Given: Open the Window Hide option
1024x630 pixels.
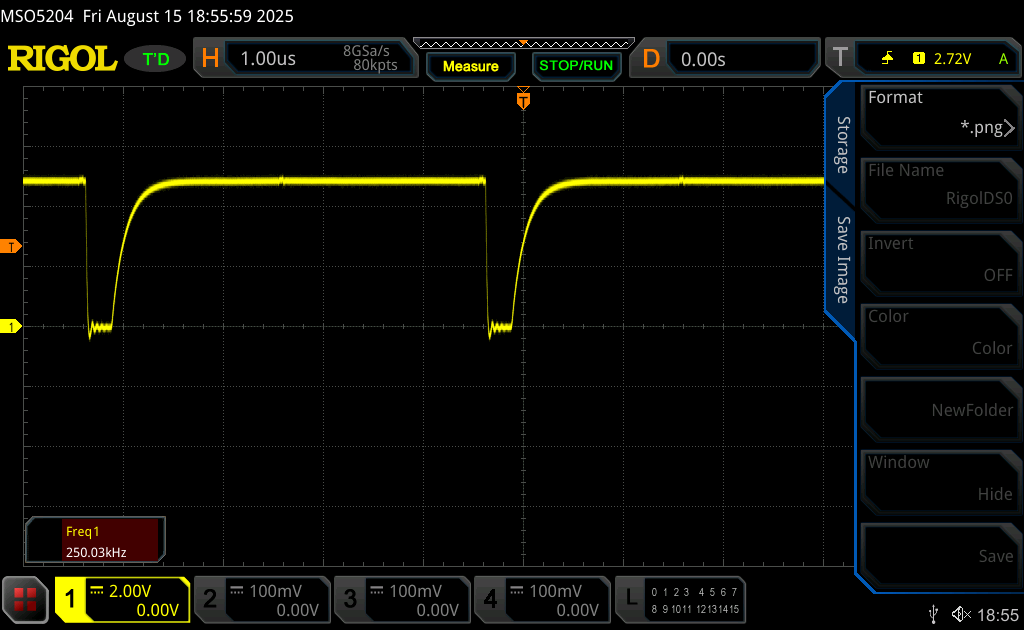Looking at the screenshot, I should (x=939, y=478).
